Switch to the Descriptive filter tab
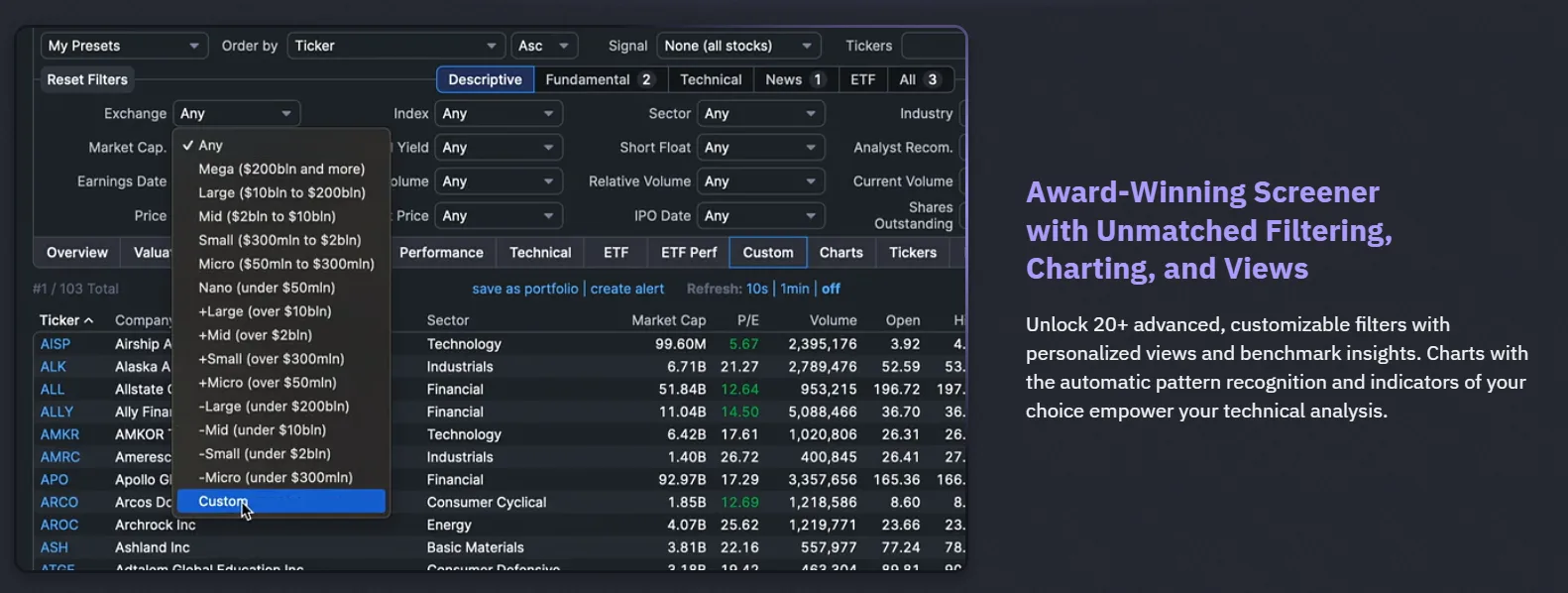Viewport: 1568px width, 593px height. coord(485,79)
